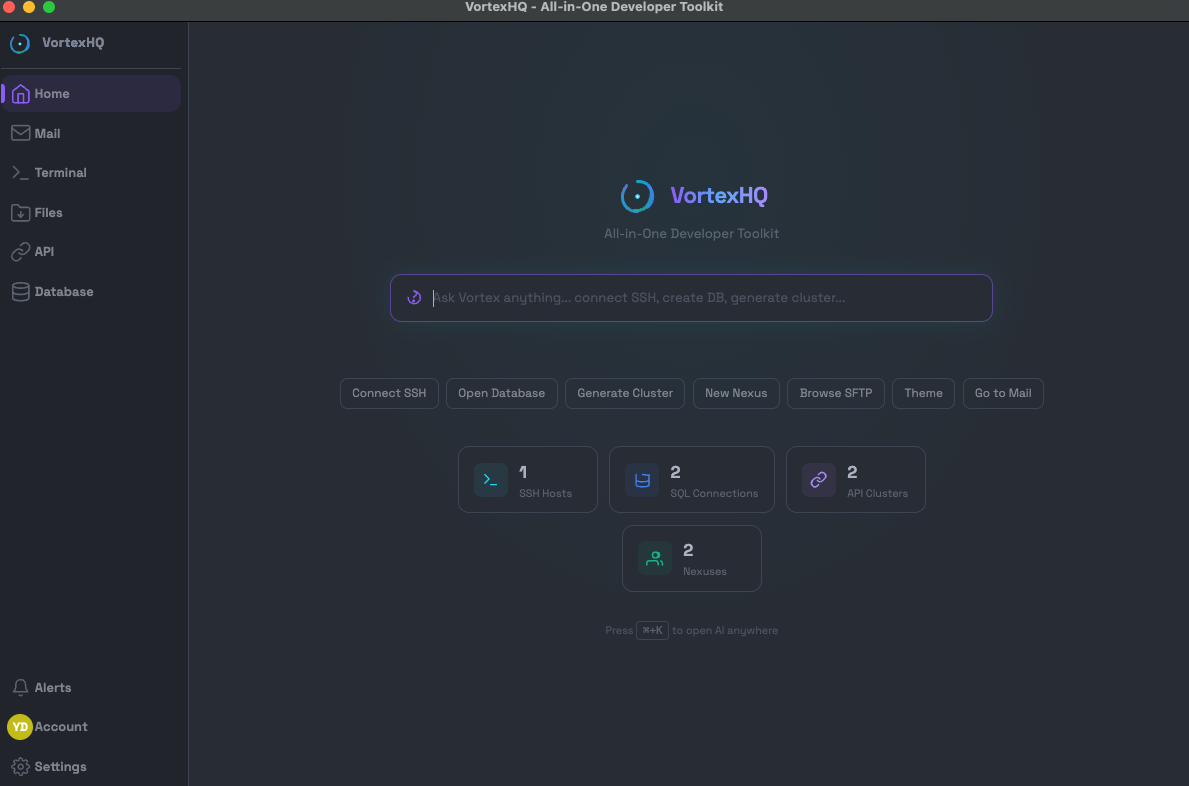Click the Alerts bell icon
The height and width of the screenshot is (786, 1189).
tap(20, 688)
